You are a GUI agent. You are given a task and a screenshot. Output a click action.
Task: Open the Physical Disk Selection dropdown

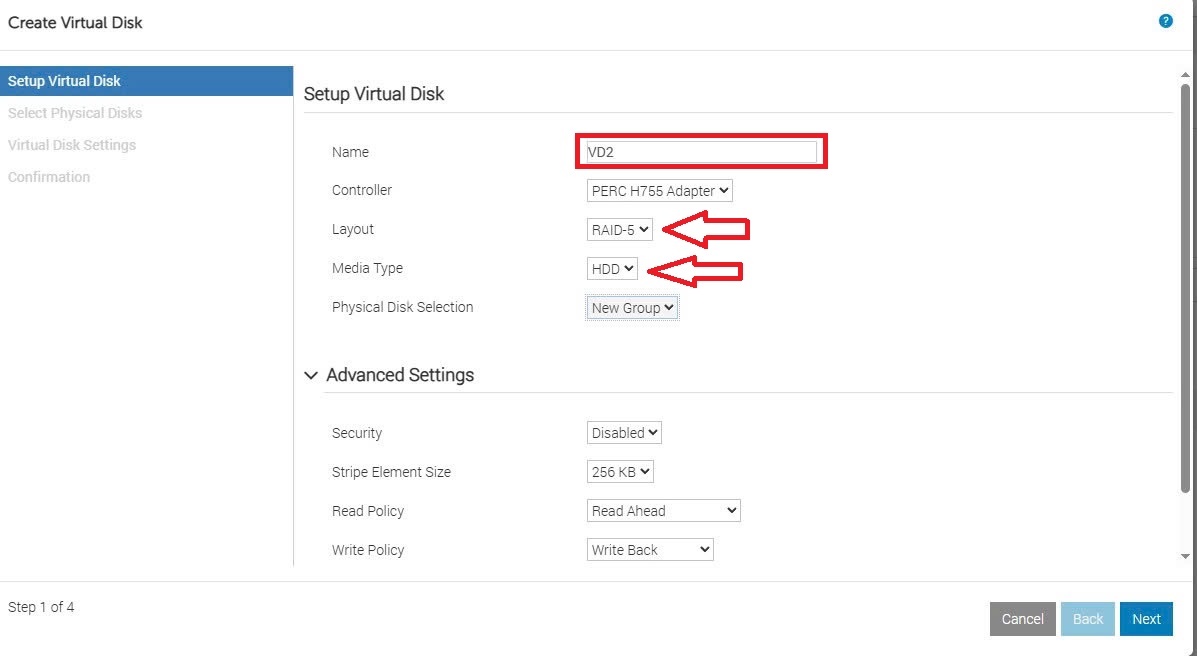(x=632, y=308)
